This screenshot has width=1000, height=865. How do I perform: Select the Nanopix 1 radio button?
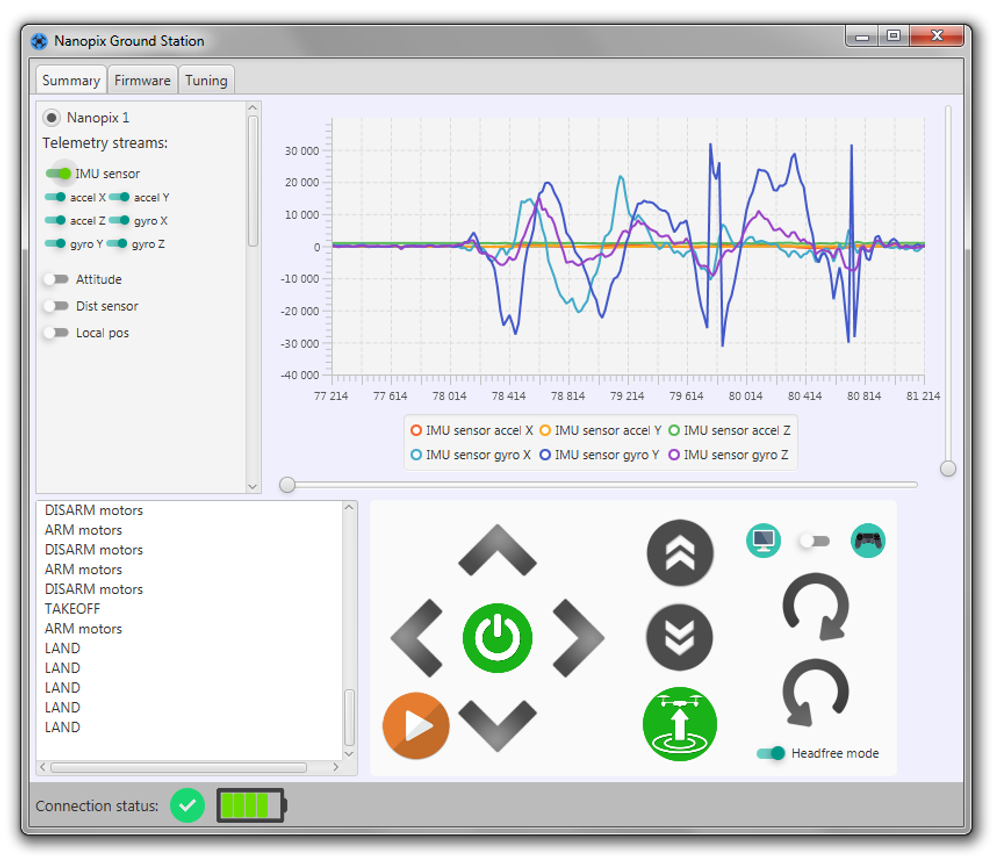coord(52,118)
